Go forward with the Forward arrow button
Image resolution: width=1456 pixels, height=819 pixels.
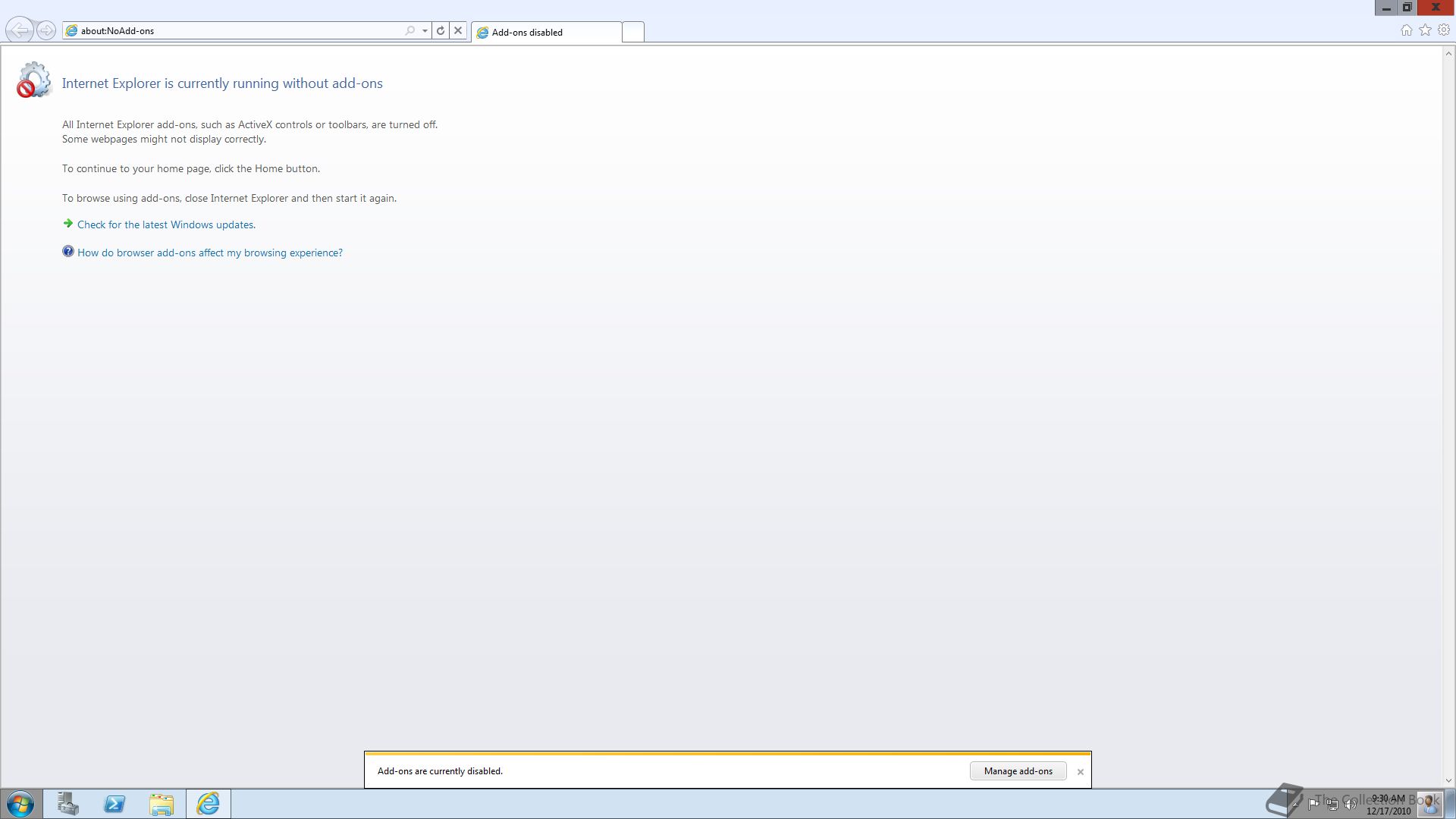(x=46, y=30)
